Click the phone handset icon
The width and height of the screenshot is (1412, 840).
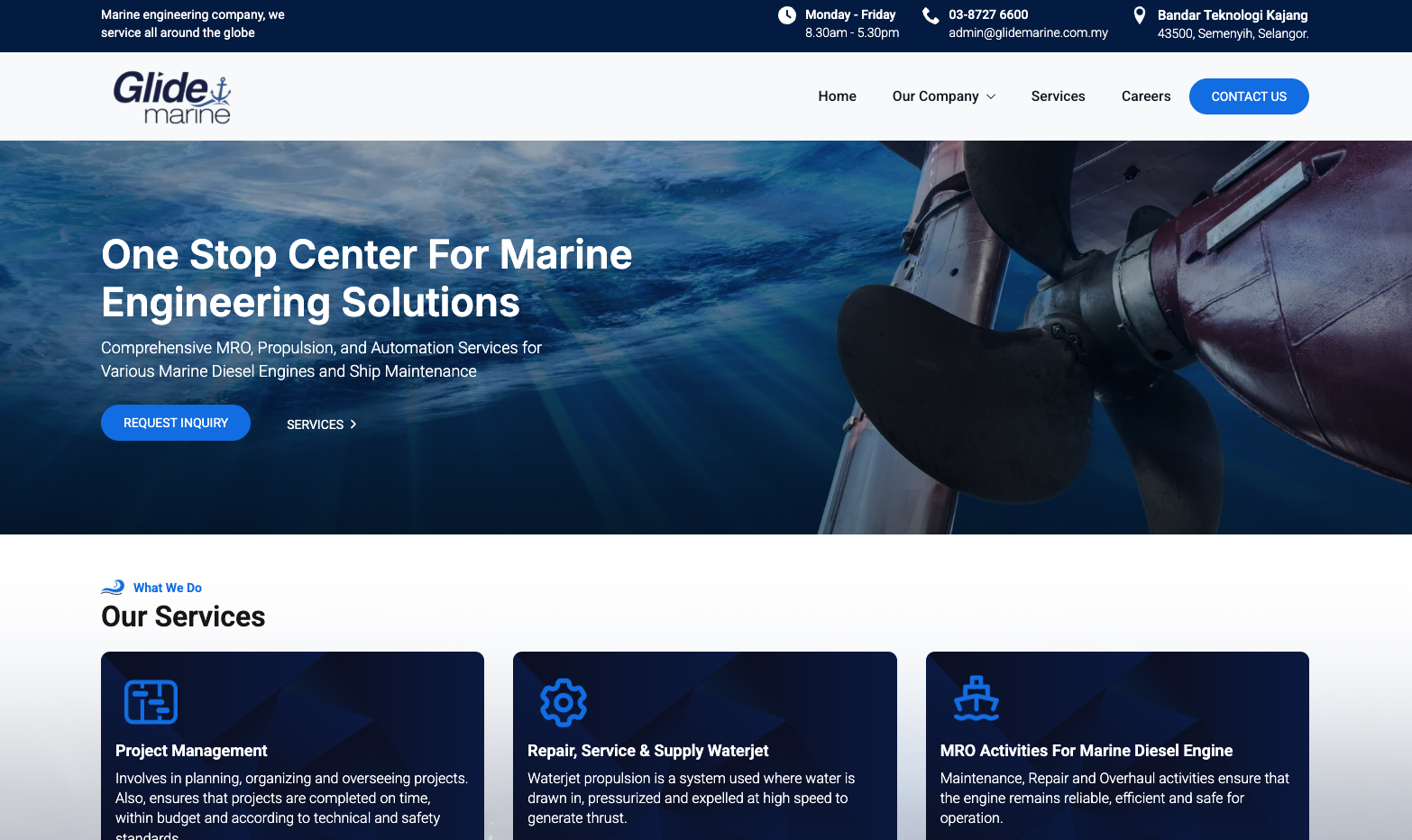coord(931,15)
